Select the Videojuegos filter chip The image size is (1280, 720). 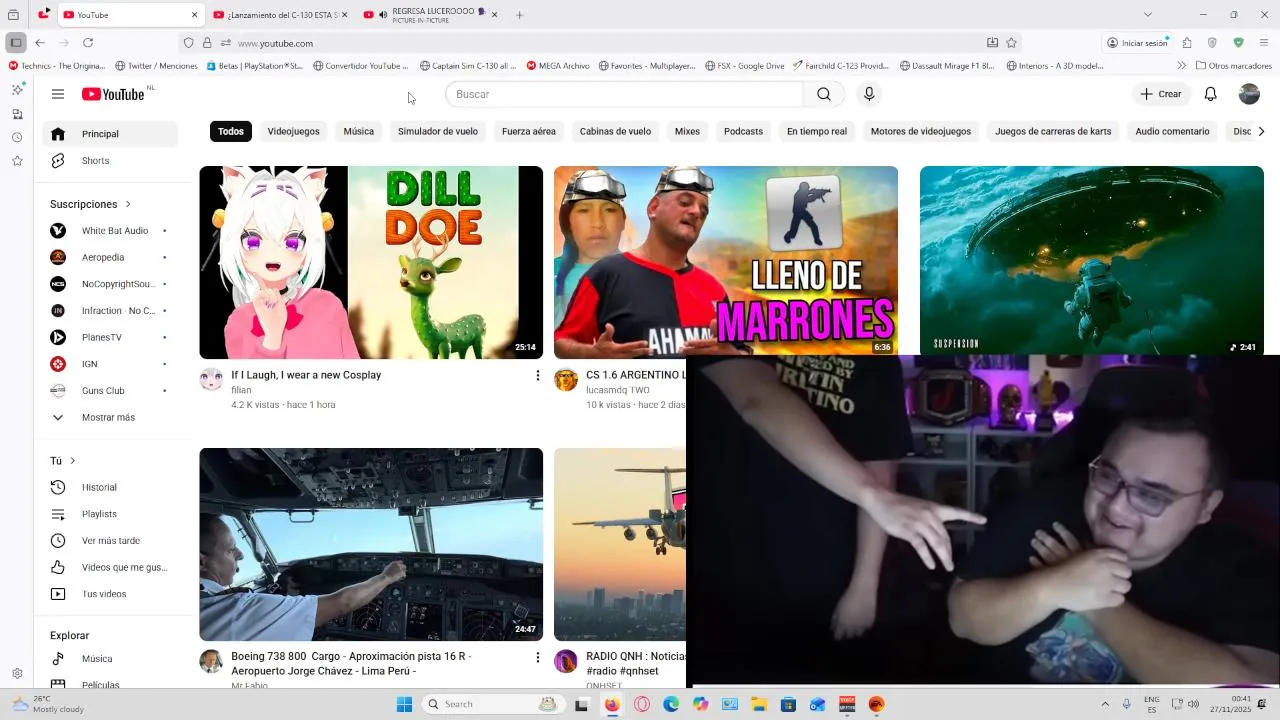click(293, 131)
